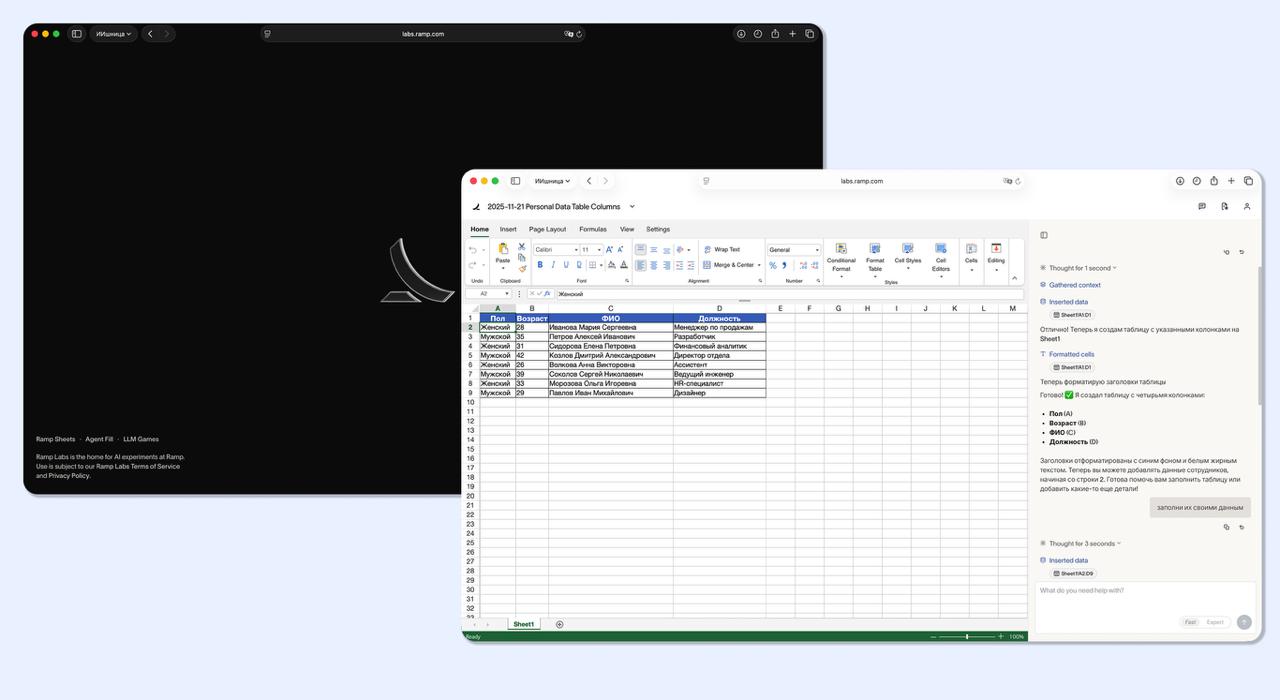Viewport: 1280px width, 700px height.
Task: Open the document title dropdown chevron
Action: [632, 207]
